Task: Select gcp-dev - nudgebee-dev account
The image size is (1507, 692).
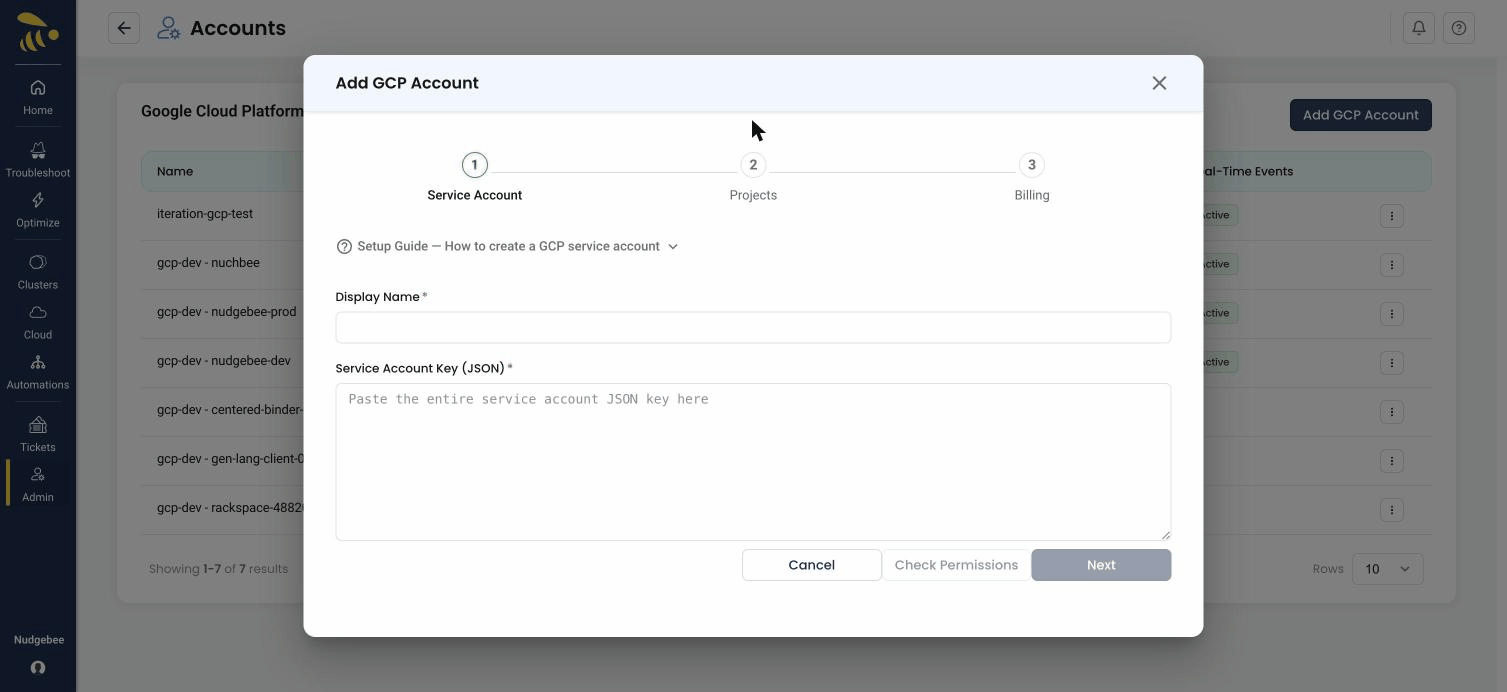Action: (x=224, y=361)
